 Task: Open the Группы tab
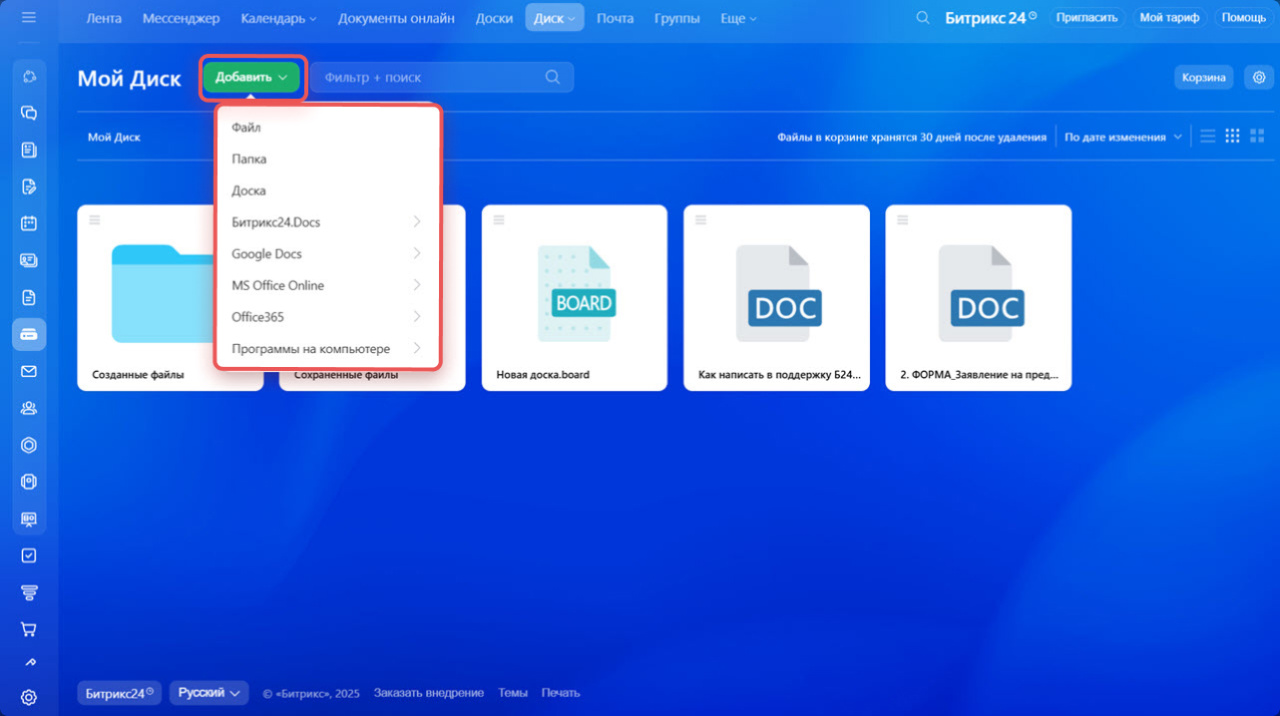point(677,18)
